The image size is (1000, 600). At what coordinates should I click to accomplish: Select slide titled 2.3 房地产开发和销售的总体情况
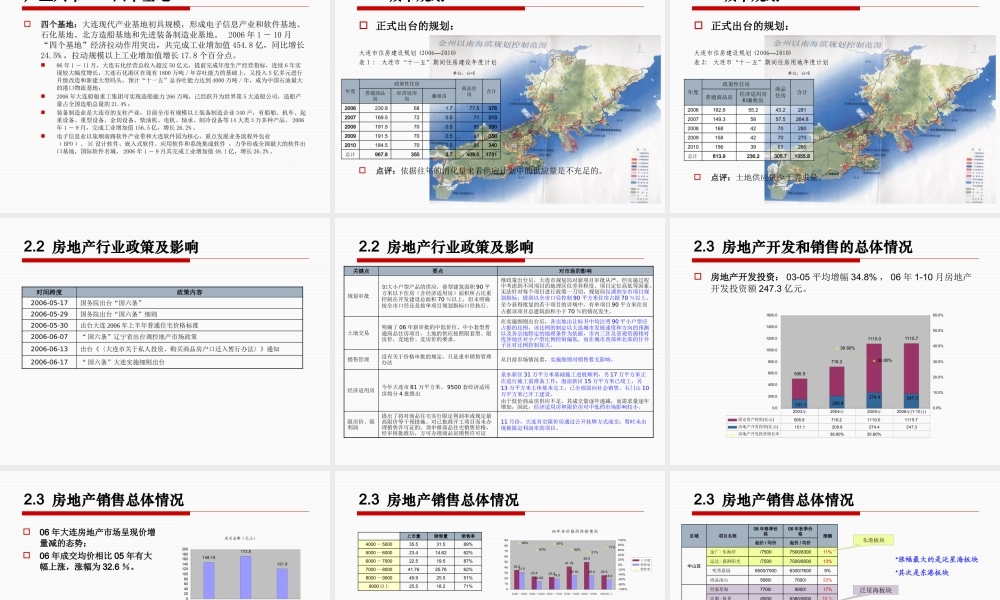click(x=835, y=341)
